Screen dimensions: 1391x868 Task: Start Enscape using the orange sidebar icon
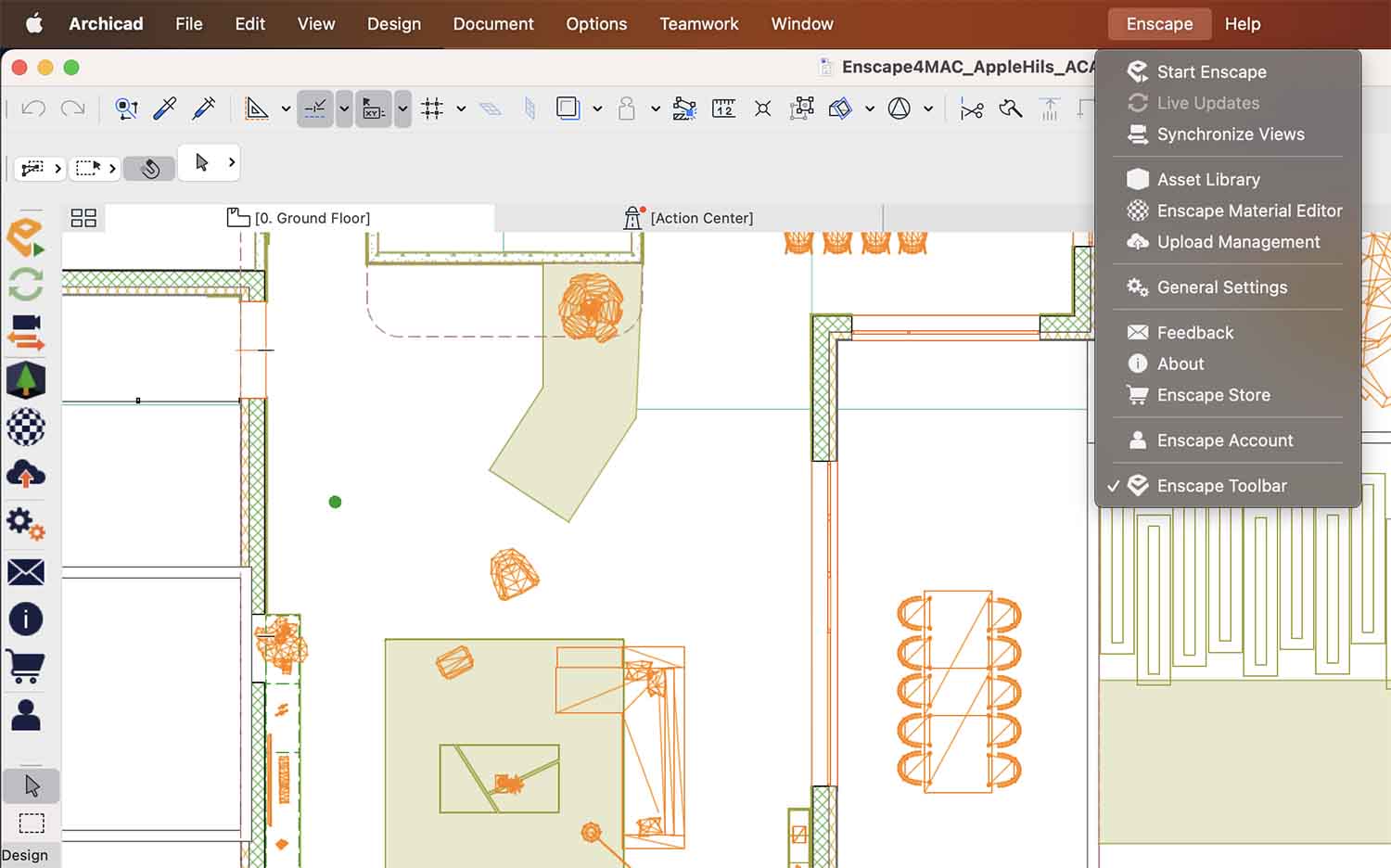pyautogui.click(x=26, y=236)
